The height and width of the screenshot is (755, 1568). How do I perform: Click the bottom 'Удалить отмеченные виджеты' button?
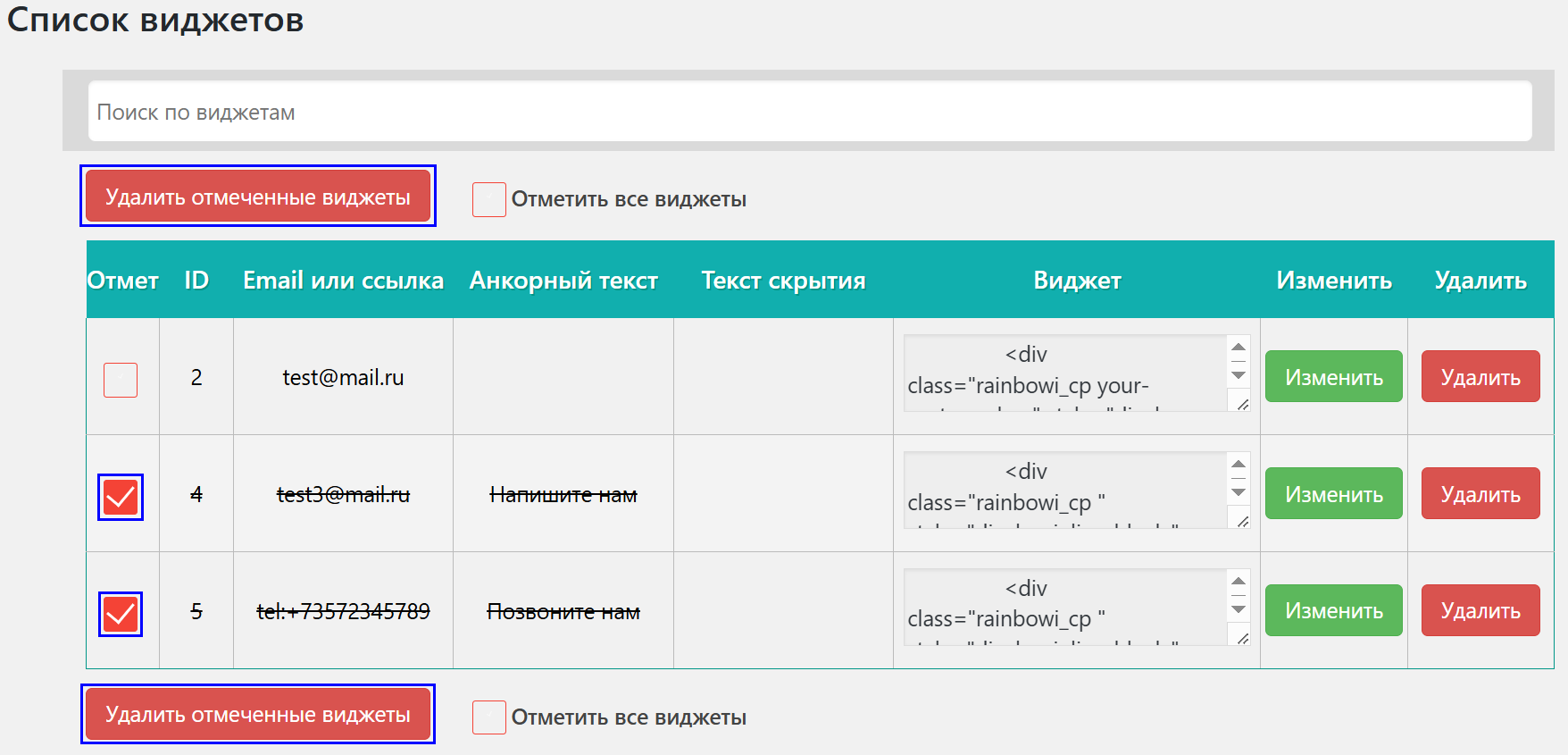pyautogui.click(x=258, y=714)
